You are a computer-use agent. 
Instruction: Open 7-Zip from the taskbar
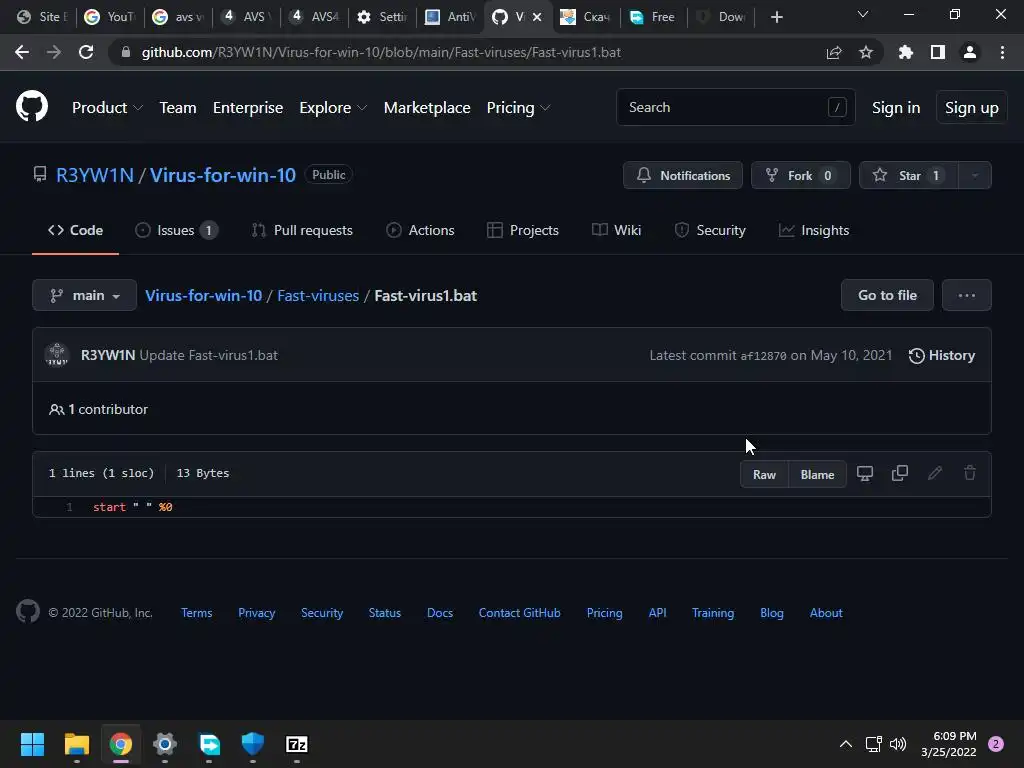(297, 744)
